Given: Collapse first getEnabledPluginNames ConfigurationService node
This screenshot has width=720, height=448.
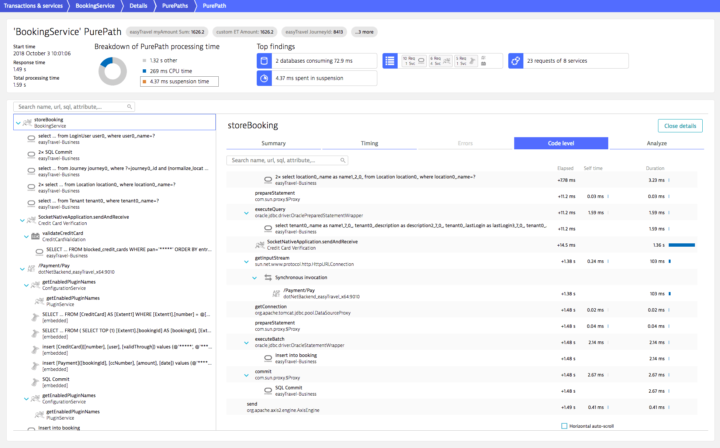Looking at the screenshot, I should pos(26,285).
